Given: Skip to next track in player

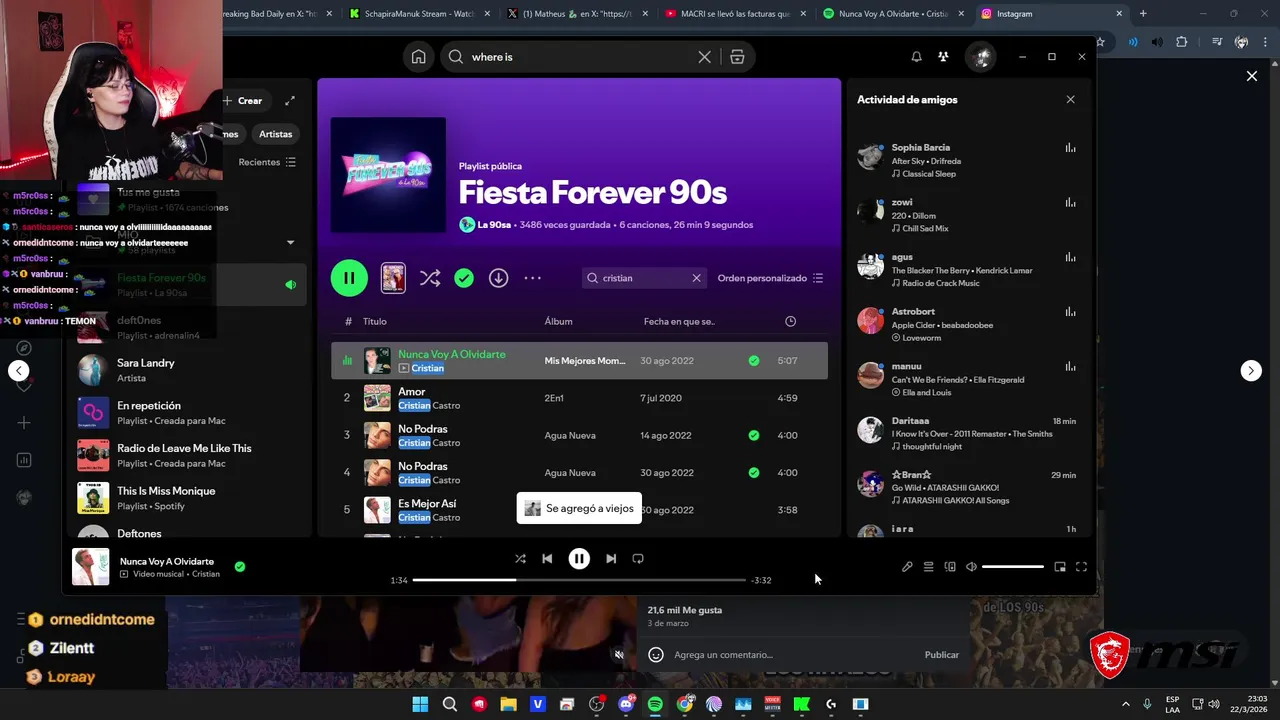Looking at the screenshot, I should click(611, 559).
